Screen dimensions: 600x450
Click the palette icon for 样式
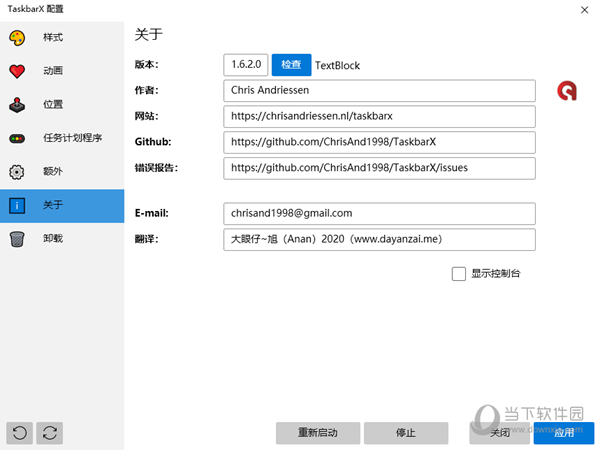17,38
